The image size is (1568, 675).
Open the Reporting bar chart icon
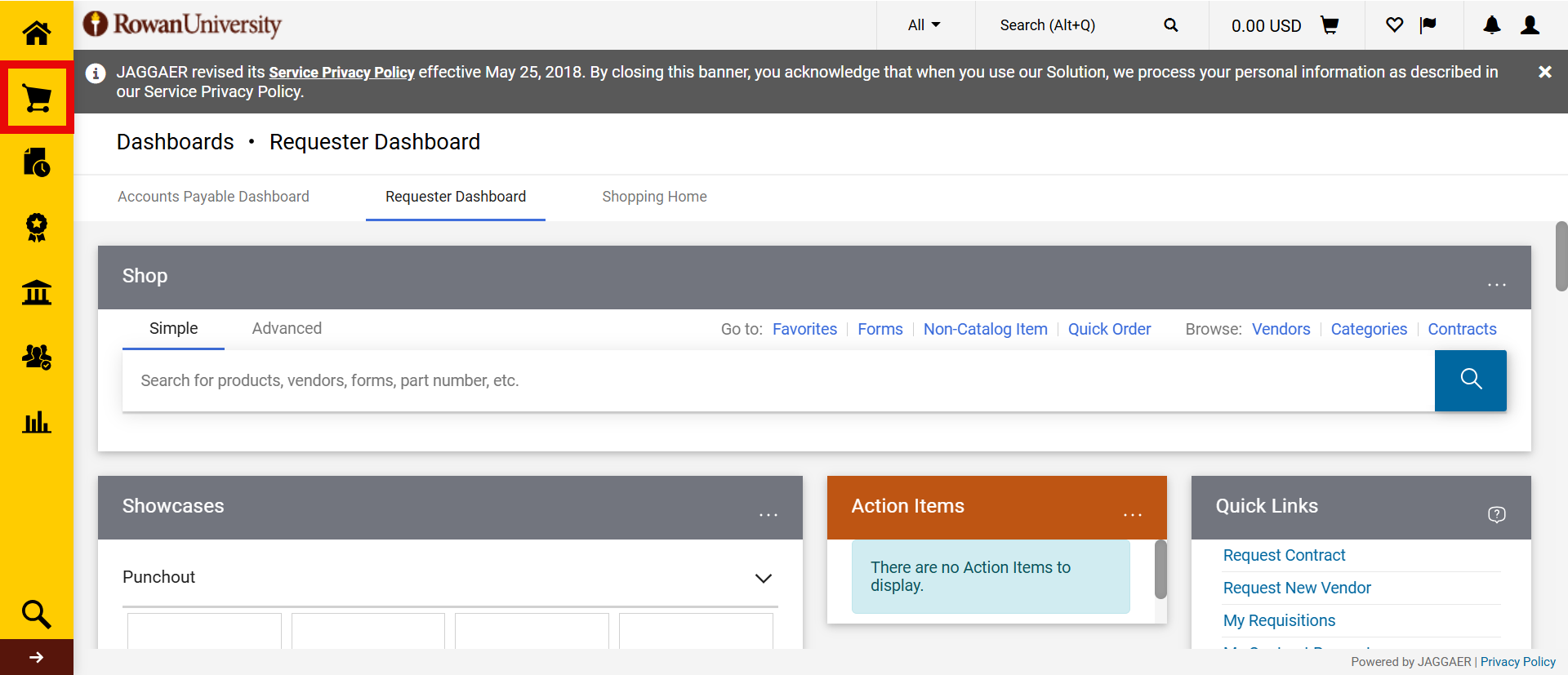[37, 422]
